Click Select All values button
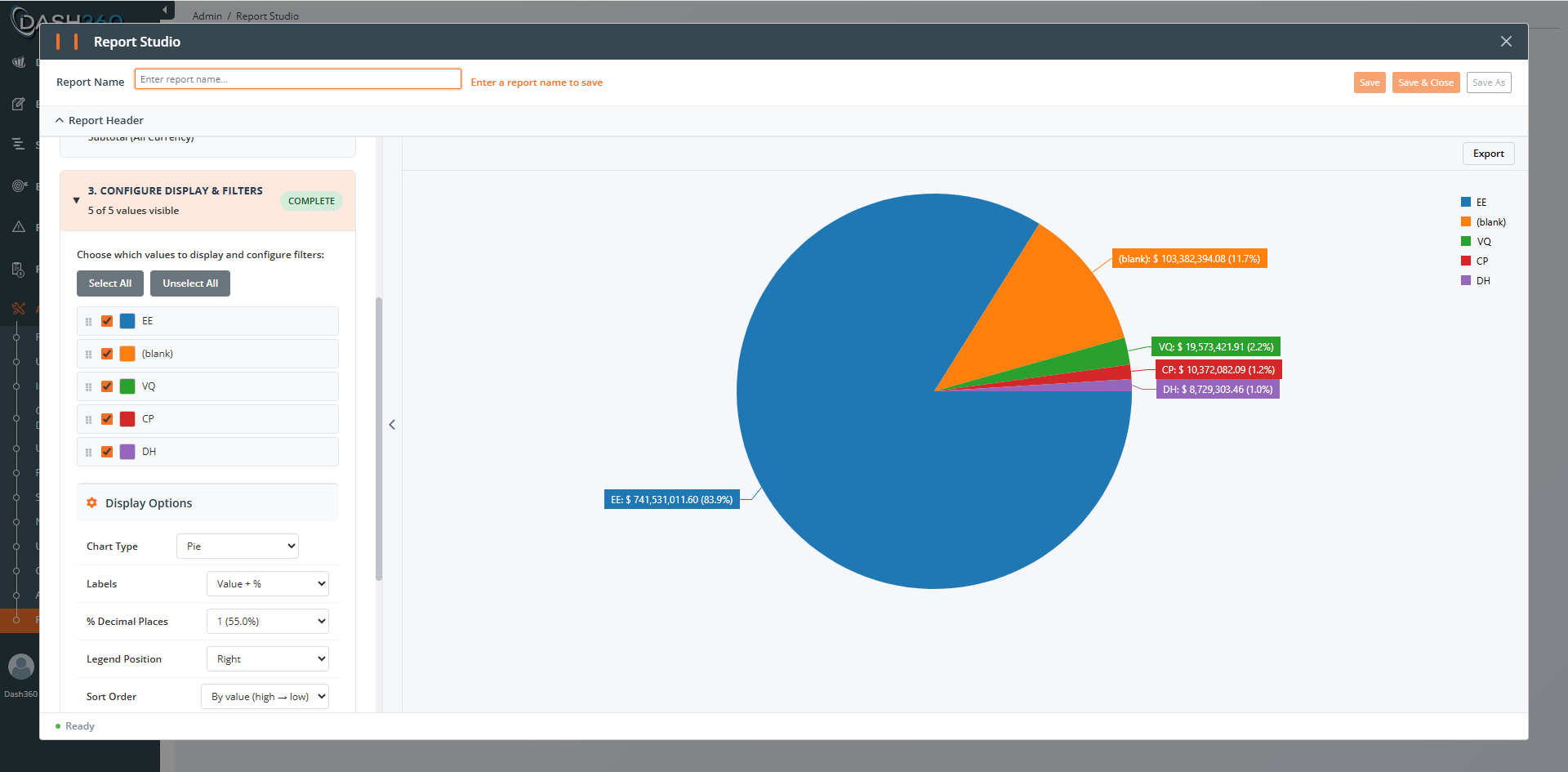The image size is (1568, 772). click(110, 283)
